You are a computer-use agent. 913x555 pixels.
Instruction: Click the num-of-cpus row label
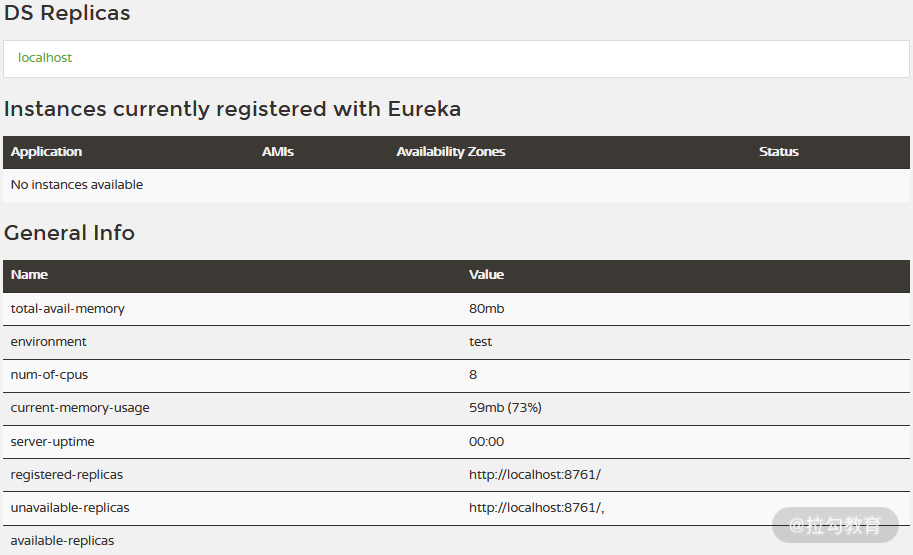pos(56,375)
